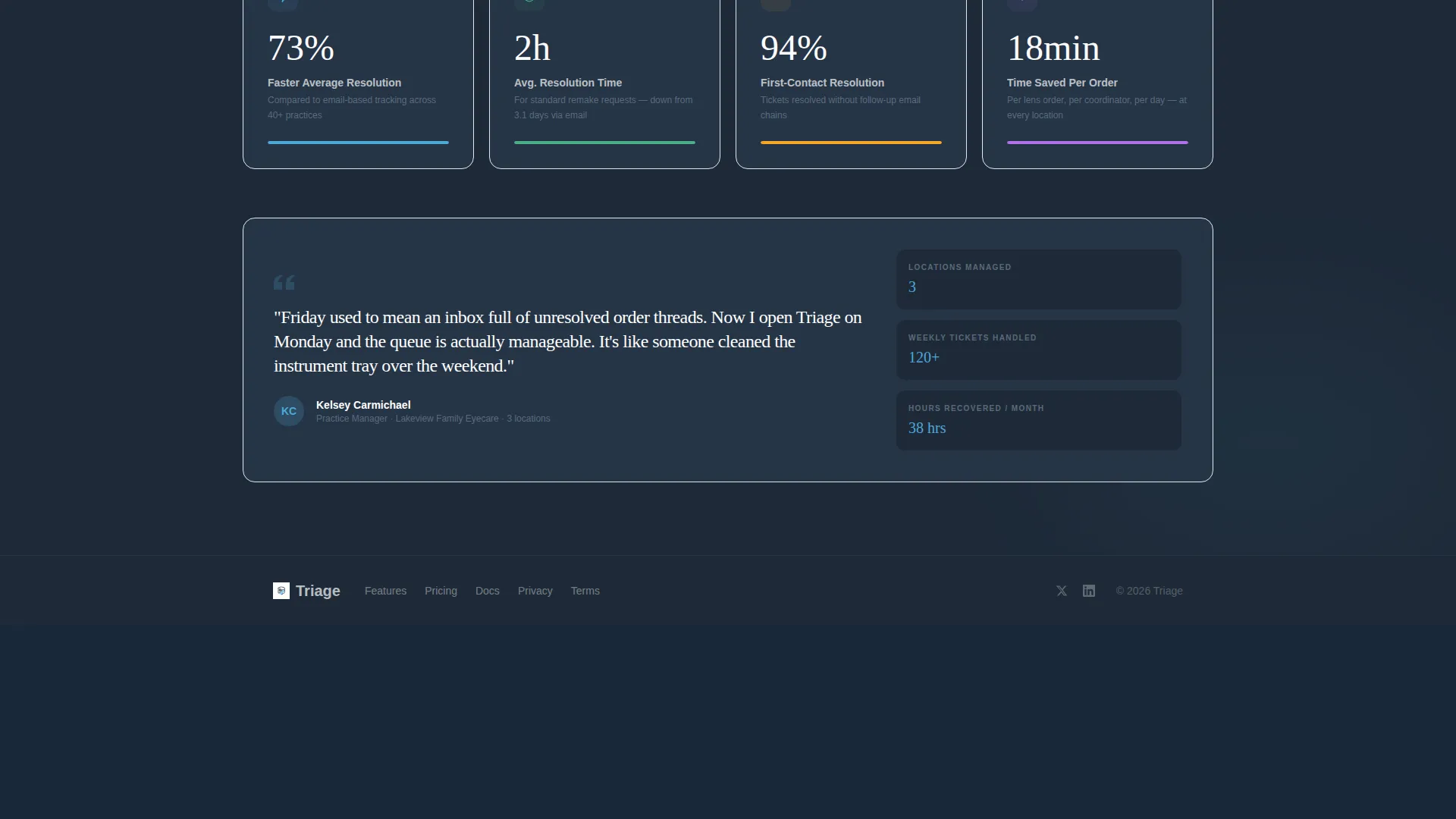Click 'First-Contact Resolution' heading
This screenshot has height=819, width=1456.
[x=822, y=83]
